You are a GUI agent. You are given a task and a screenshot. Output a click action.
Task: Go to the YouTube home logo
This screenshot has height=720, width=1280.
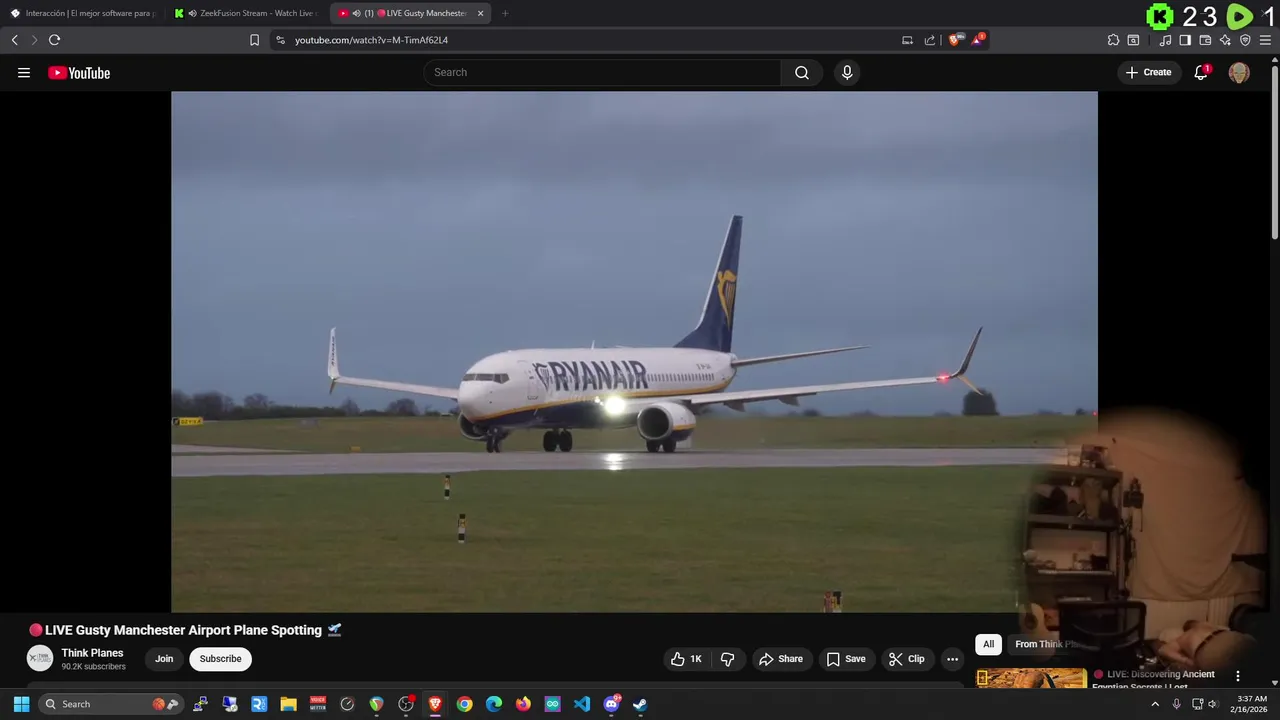(79, 73)
